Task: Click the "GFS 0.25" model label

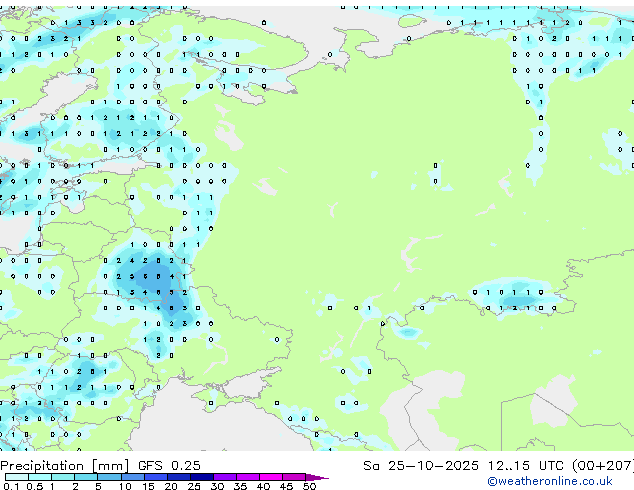Action: pyautogui.click(x=169, y=466)
